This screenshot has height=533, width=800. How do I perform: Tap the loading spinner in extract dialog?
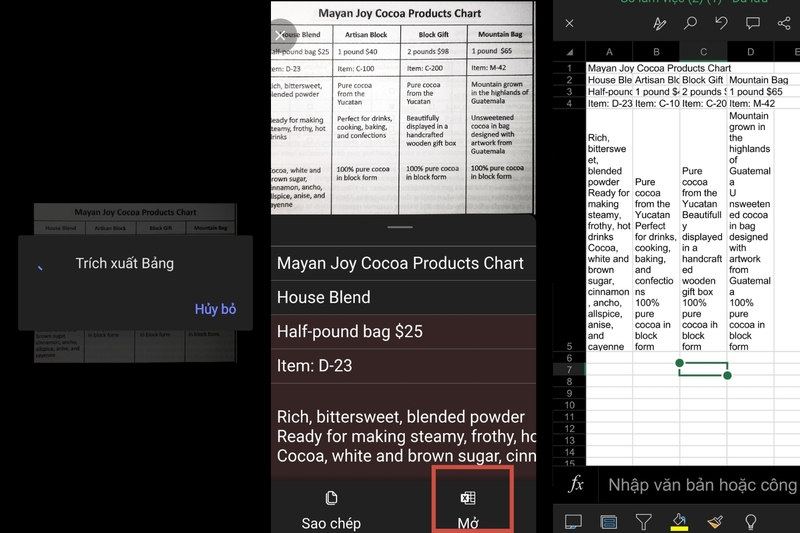tap(40, 267)
